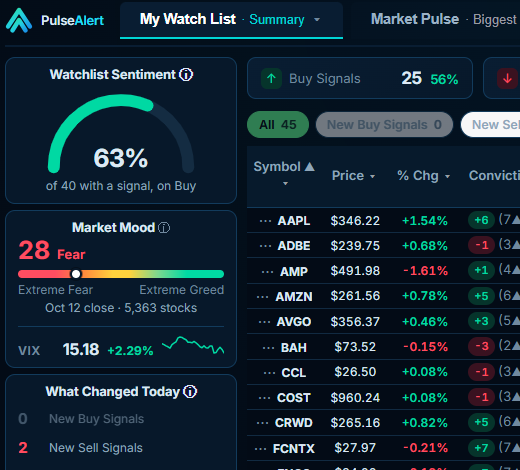The height and width of the screenshot is (470, 520).
Task: Select the All 45 filter pill
Action: (x=278, y=125)
